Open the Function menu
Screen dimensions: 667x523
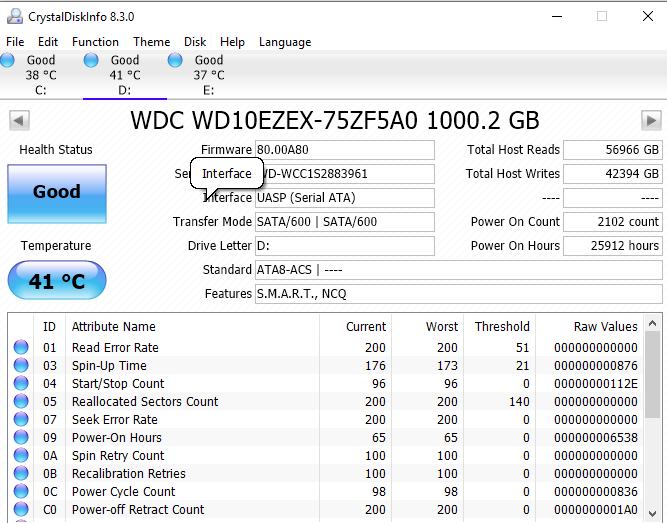point(95,42)
